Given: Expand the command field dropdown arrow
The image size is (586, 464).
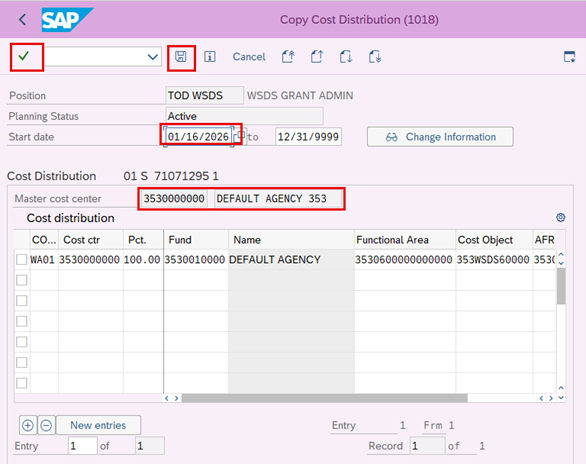Looking at the screenshot, I should pyautogui.click(x=152, y=57).
